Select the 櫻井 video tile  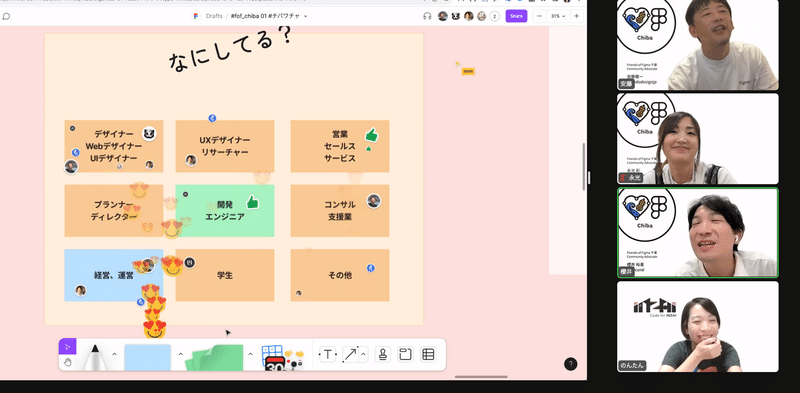[x=698, y=233]
